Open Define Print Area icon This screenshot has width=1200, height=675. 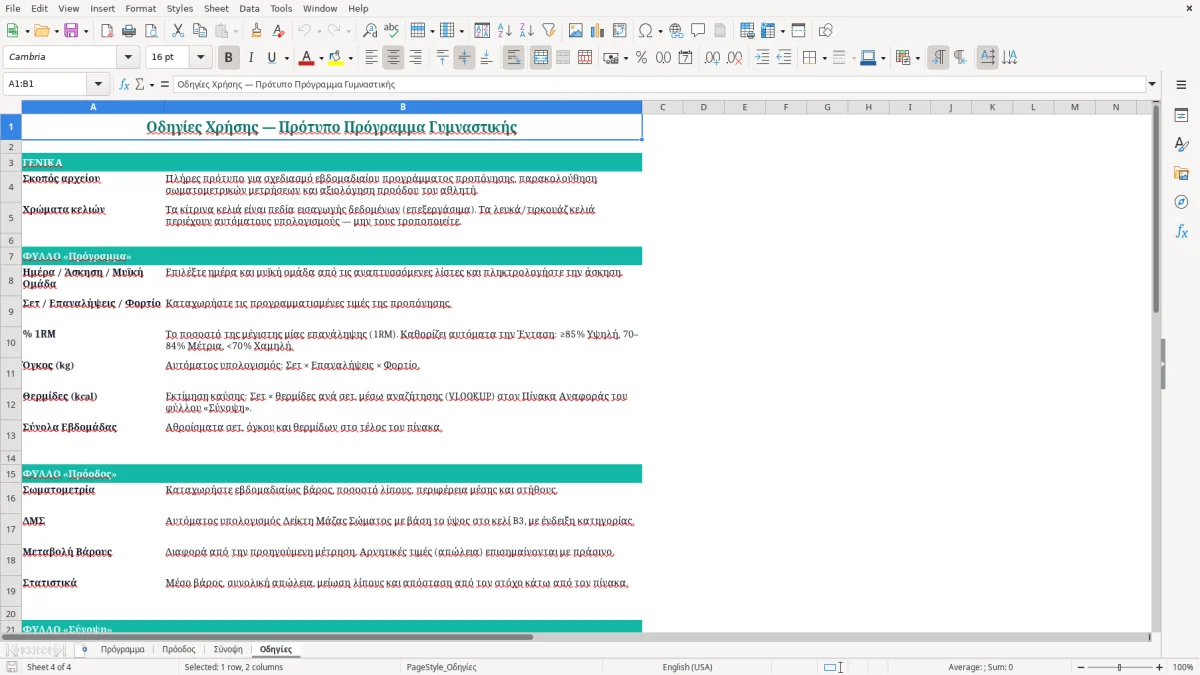tap(746, 31)
